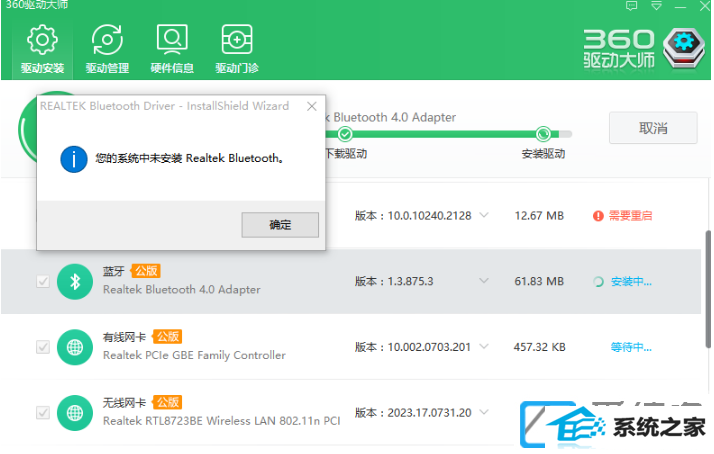Toggle the 蓝牙 driver checkbox
The height and width of the screenshot is (454, 714).
click(43, 281)
